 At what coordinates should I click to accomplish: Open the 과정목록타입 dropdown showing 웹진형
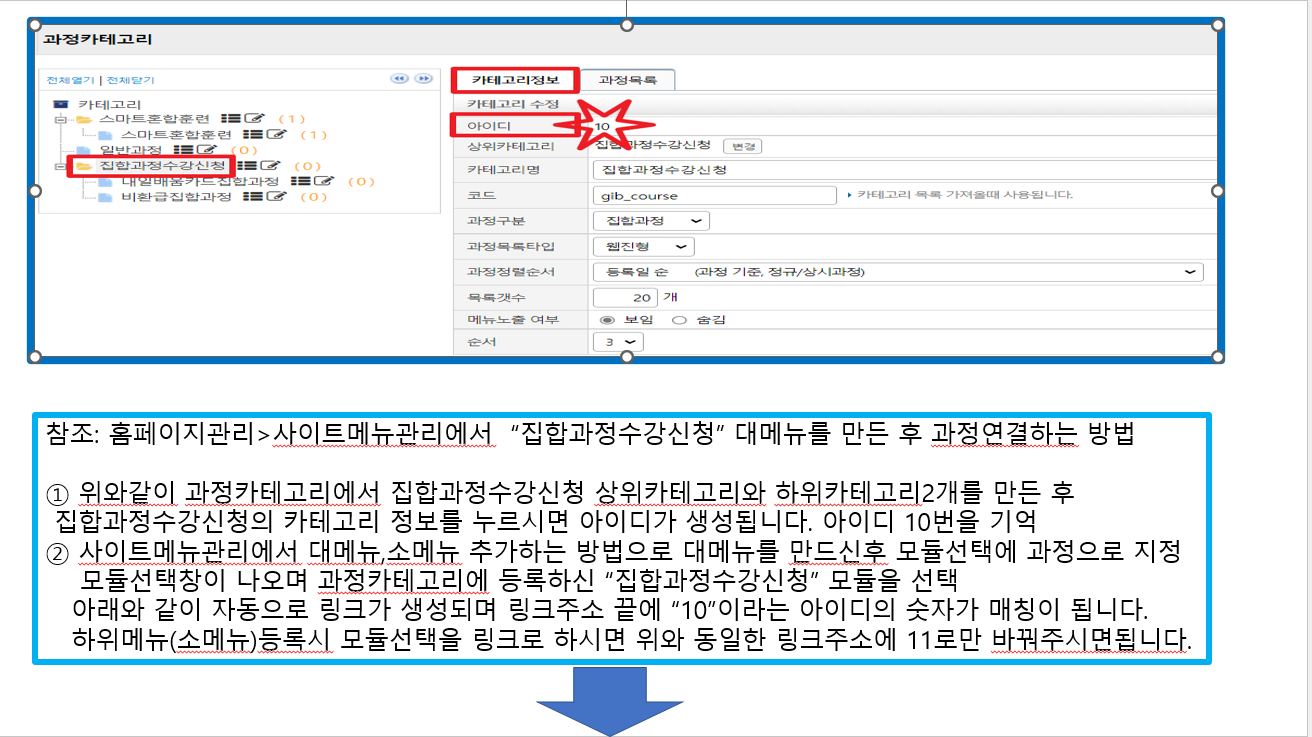coord(643,246)
